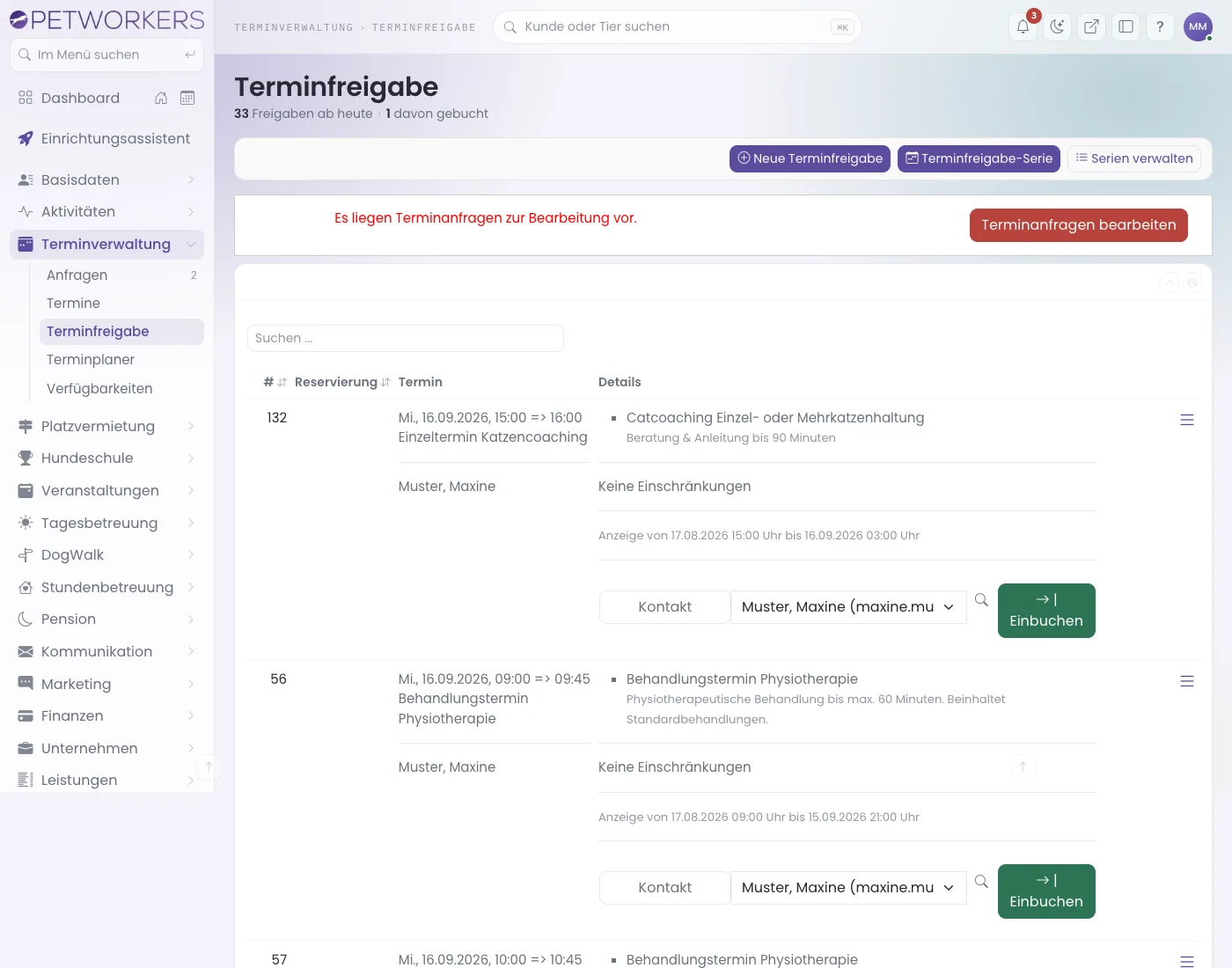Expand the Aktivitäten menu section

106,211
